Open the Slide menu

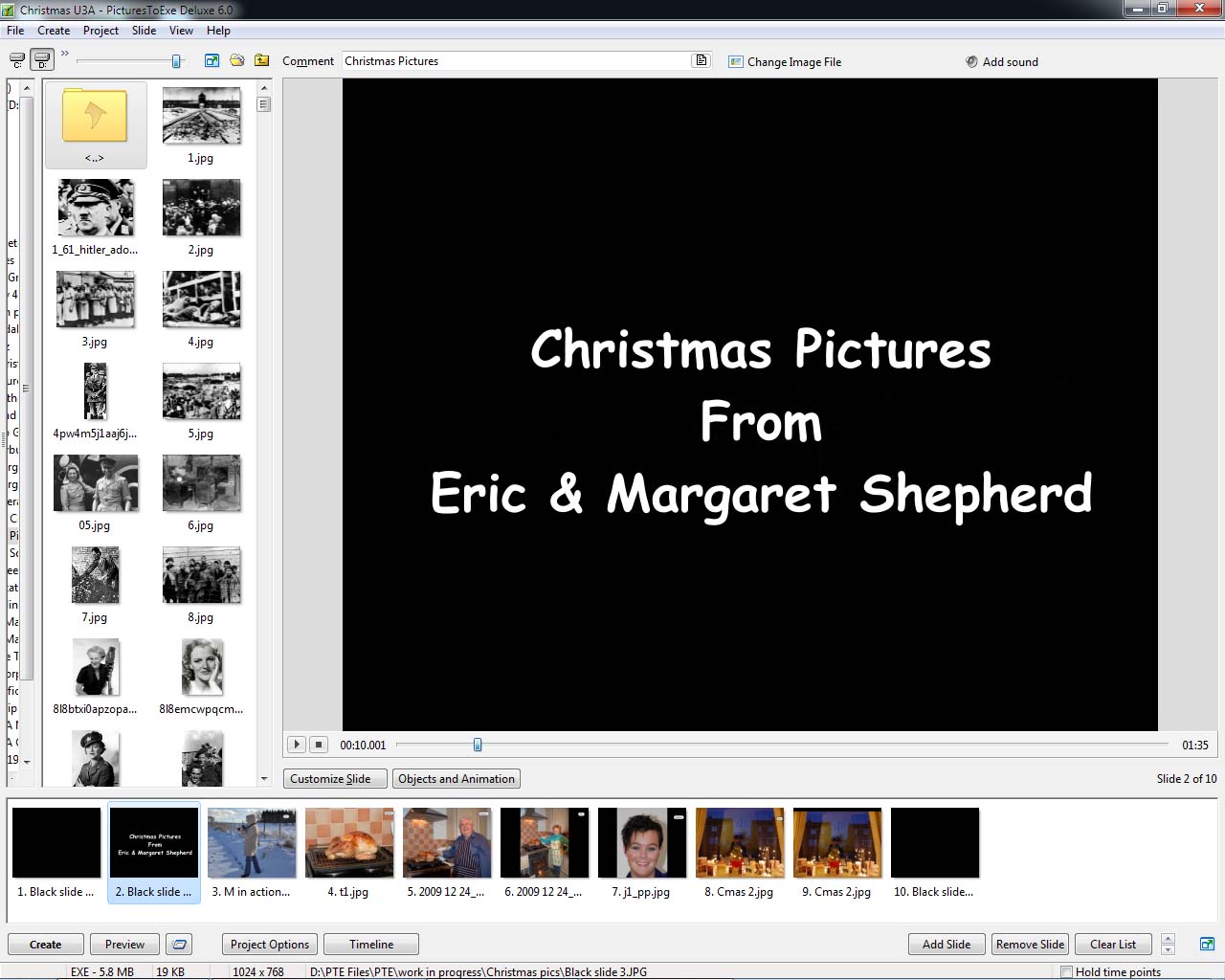coord(144,31)
